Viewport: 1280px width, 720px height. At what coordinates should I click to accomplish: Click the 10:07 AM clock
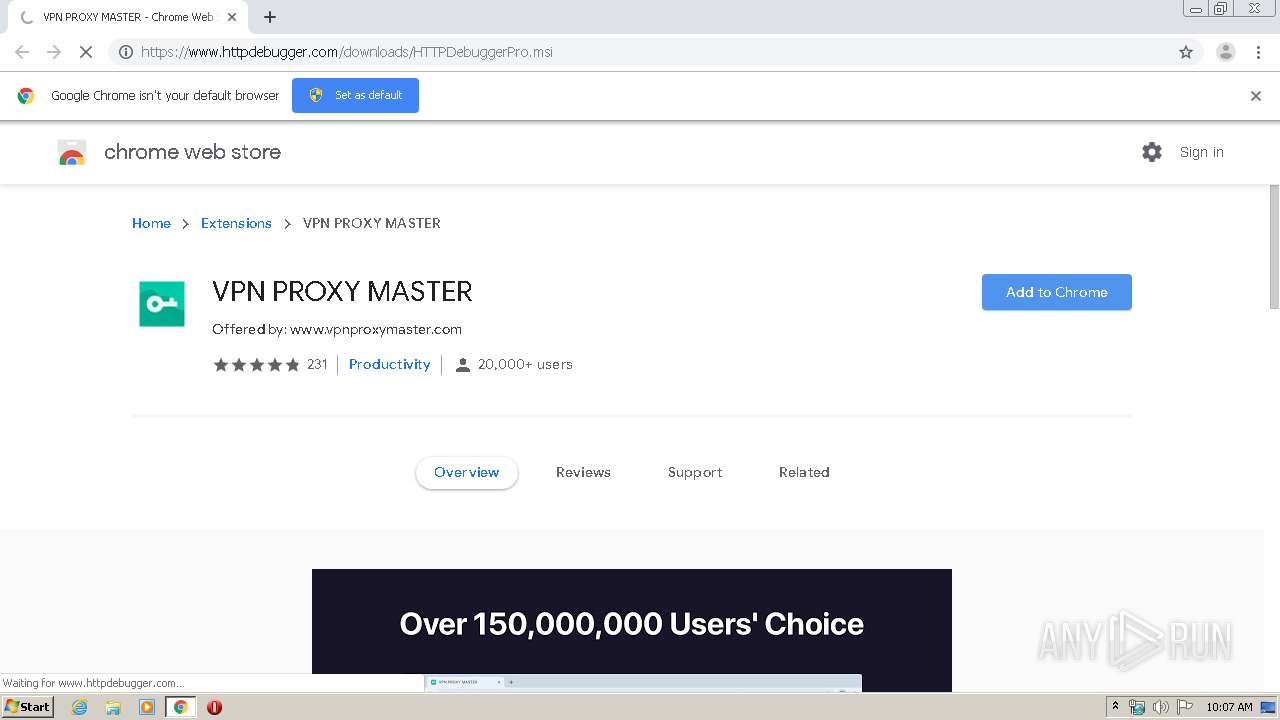[x=1229, y=707]
